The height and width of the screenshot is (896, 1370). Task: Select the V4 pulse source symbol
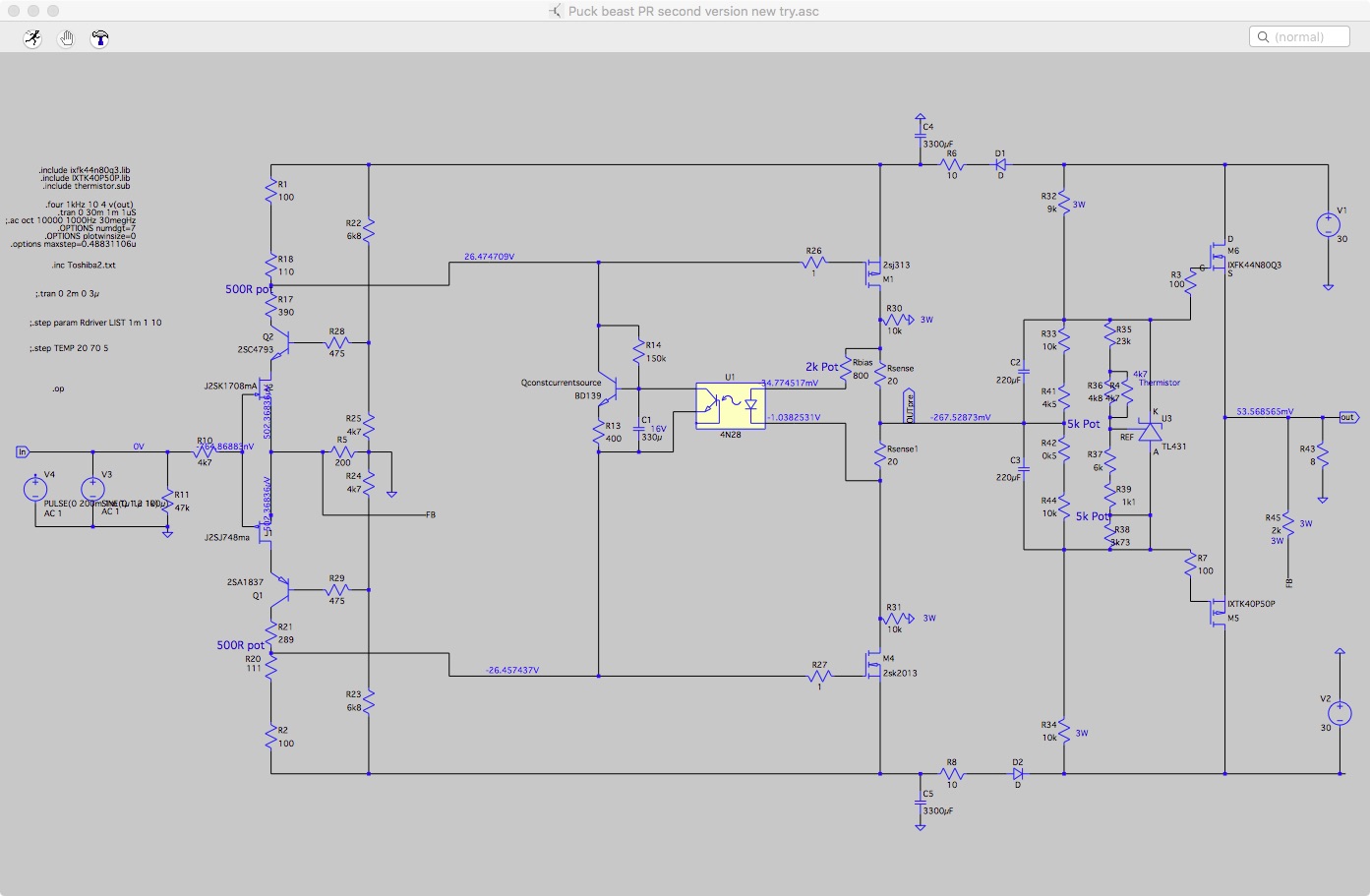(x=35, y=489)
